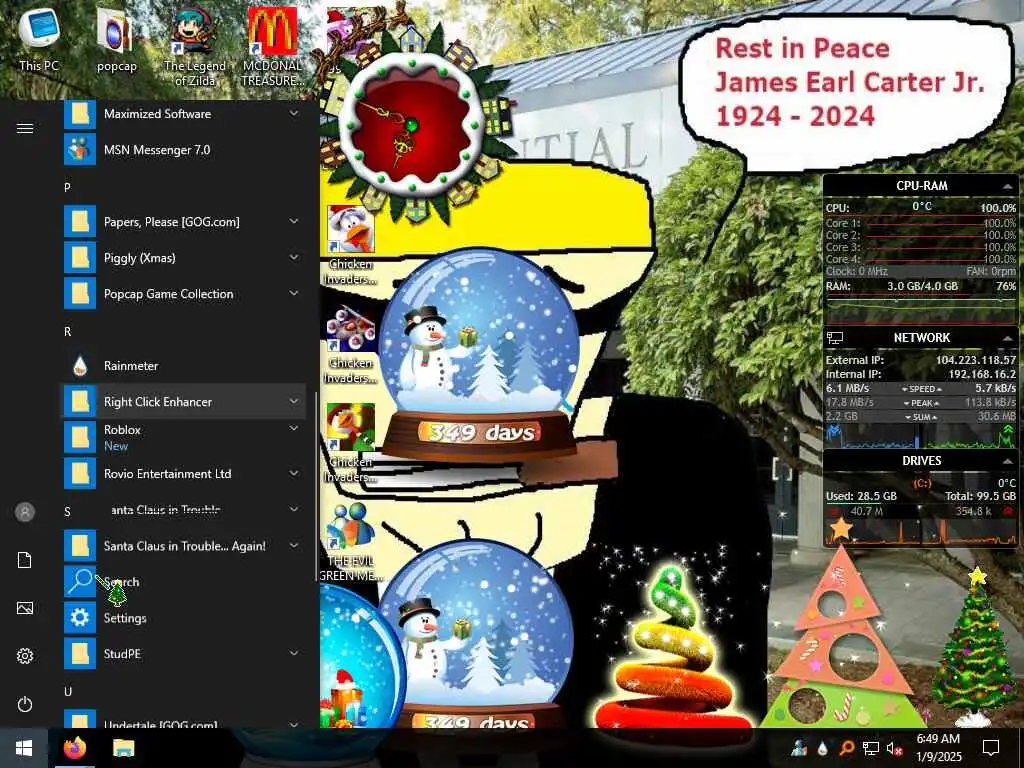
Task: Click RAM usage 3.0 GB/4.0 GB text
Action: (922, 286)
